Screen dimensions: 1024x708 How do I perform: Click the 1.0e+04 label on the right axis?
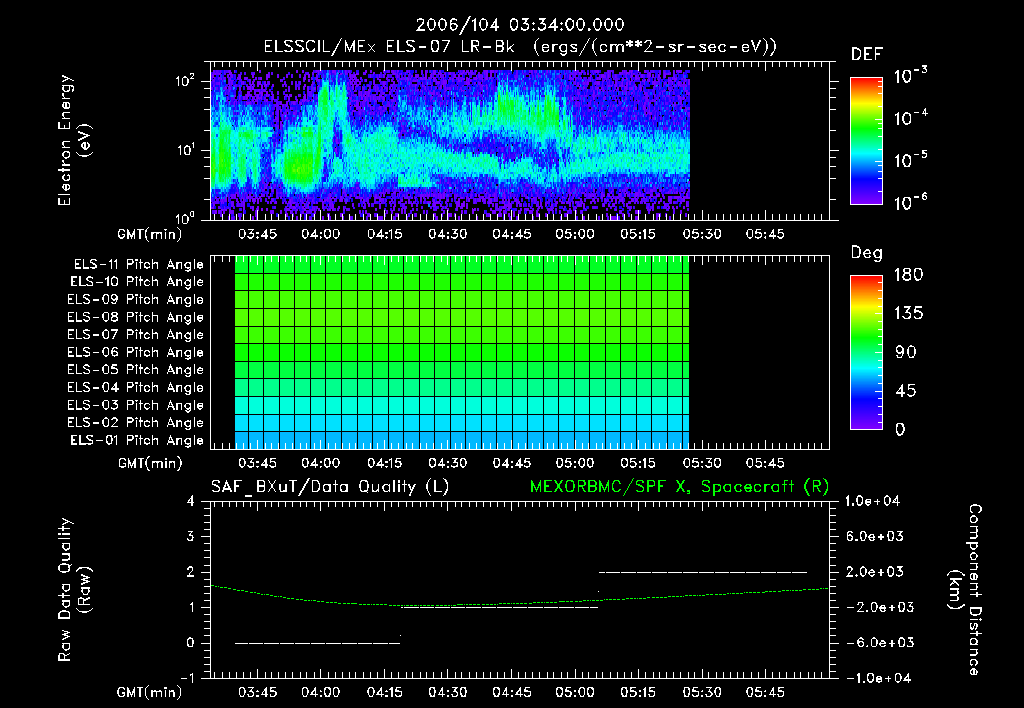click(x=872, y=501)
